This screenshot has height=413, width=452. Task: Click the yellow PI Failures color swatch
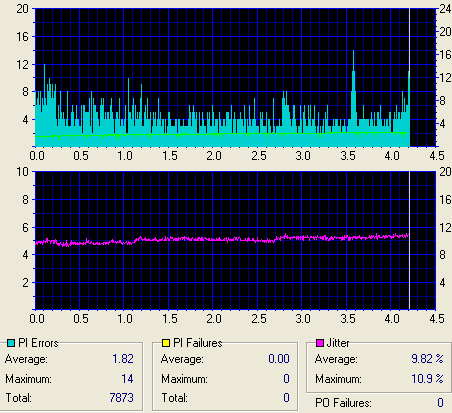point(166,343)
